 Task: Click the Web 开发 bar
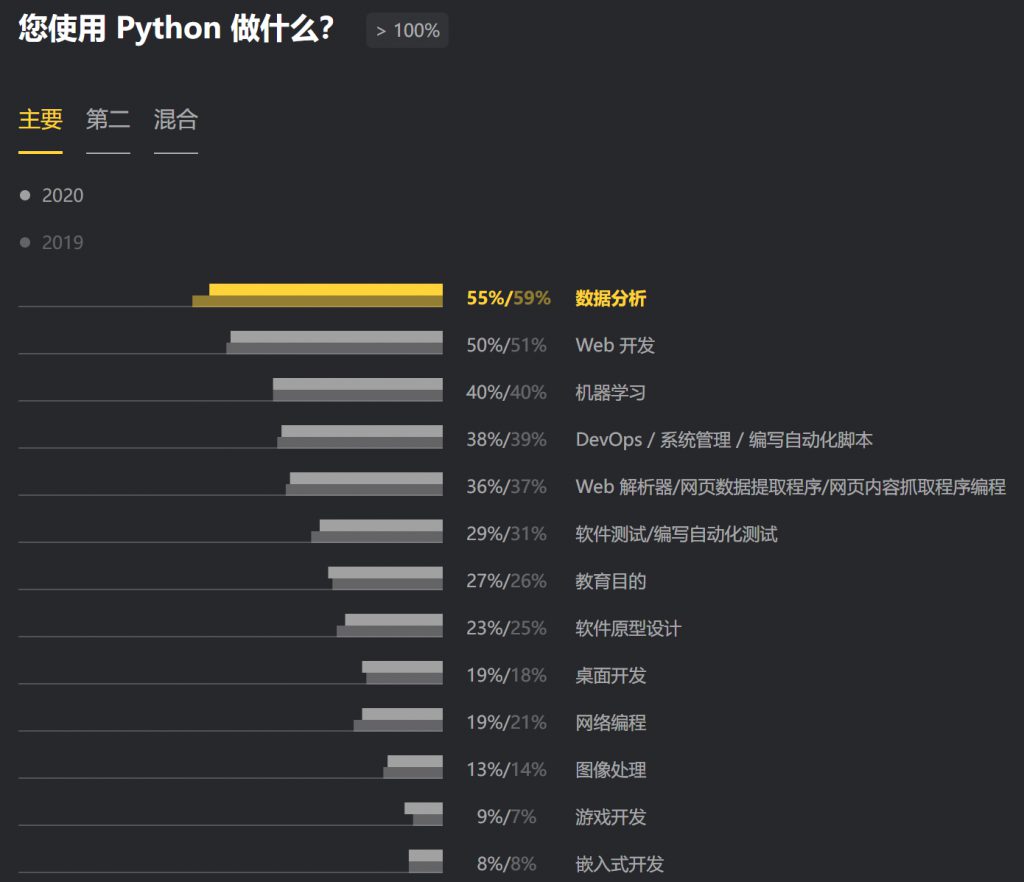point(334,342)
